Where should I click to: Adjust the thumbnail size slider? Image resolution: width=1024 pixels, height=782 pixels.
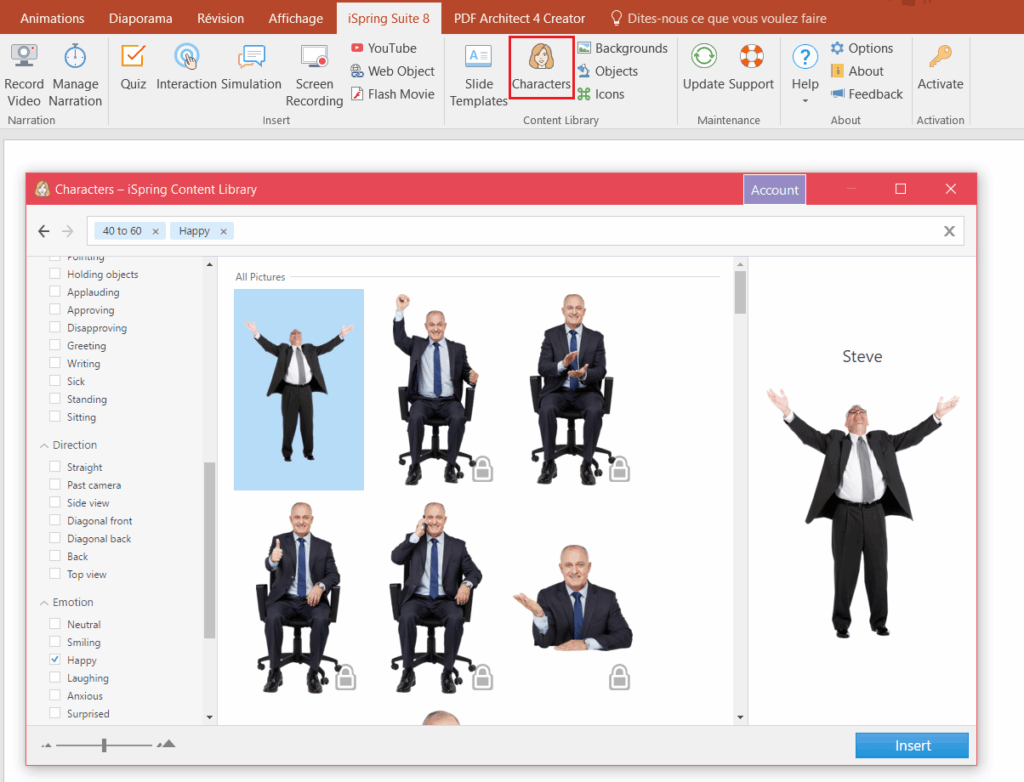[x=104, y=745]
